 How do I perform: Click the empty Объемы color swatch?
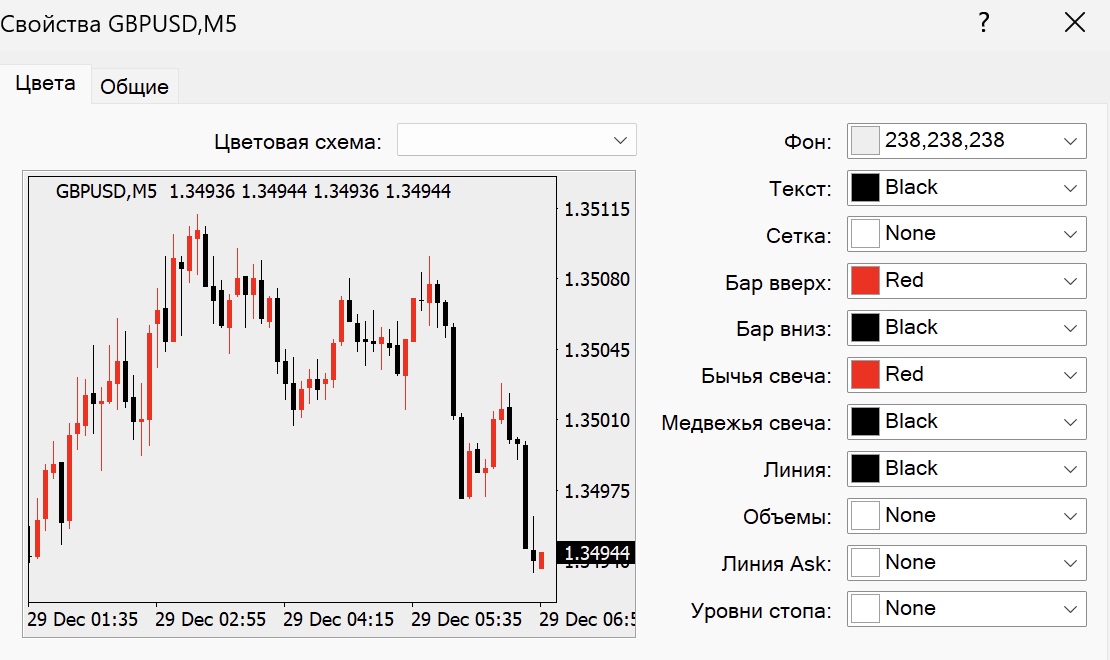click(865, 516)
